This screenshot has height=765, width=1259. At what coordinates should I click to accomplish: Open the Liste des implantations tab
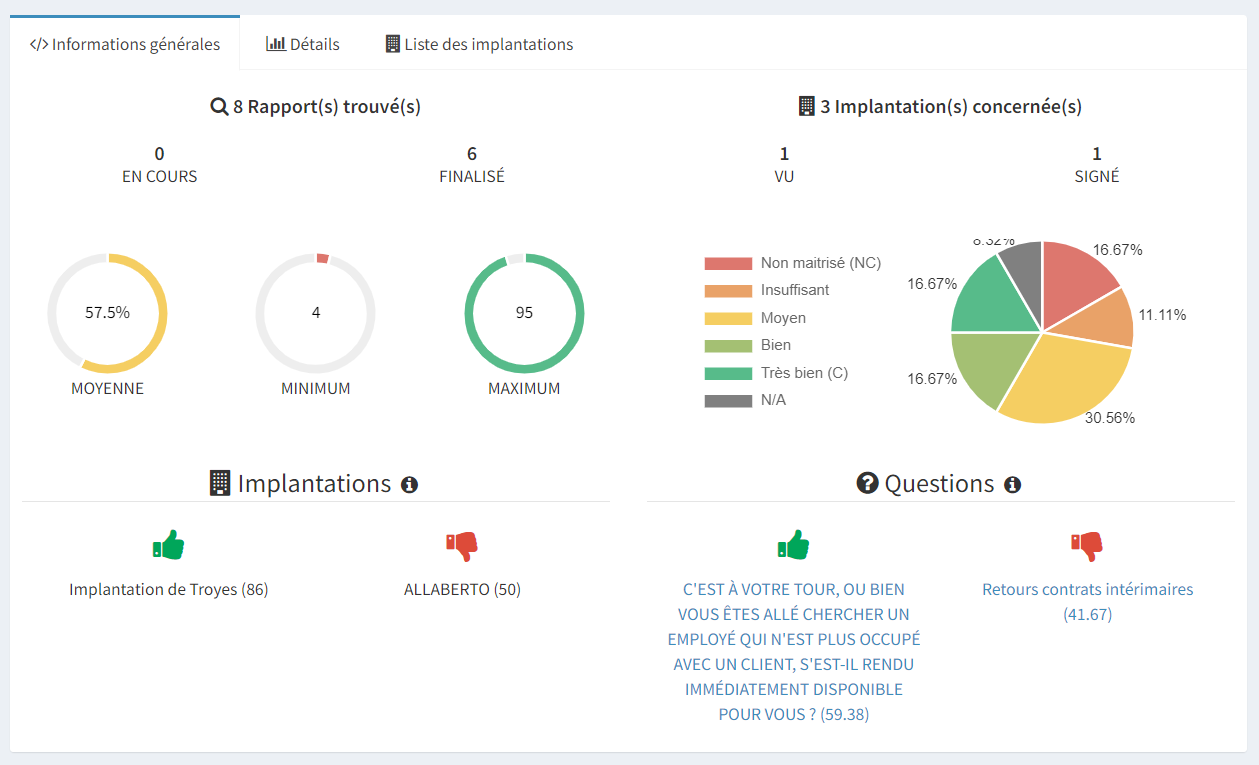click(479, 44)
